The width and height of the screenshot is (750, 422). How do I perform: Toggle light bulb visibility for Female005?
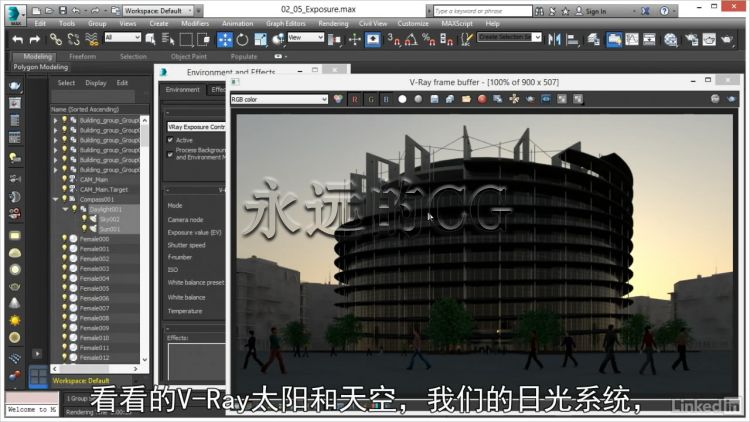tap(65, 288)
